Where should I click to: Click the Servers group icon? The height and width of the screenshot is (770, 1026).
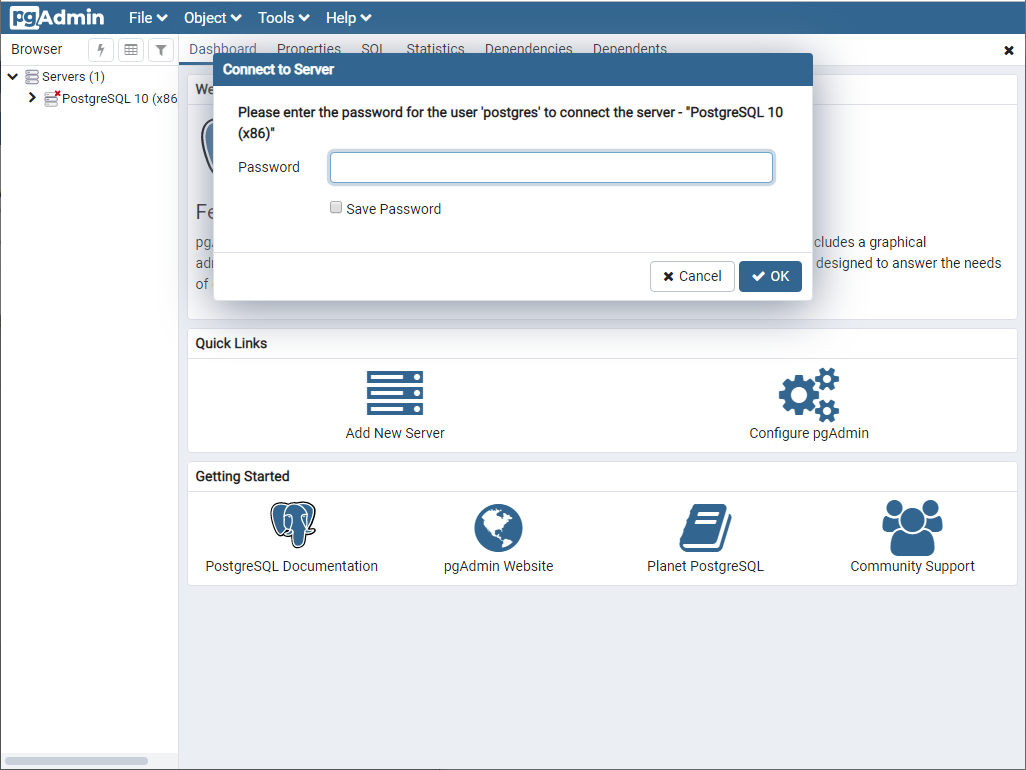31,77
